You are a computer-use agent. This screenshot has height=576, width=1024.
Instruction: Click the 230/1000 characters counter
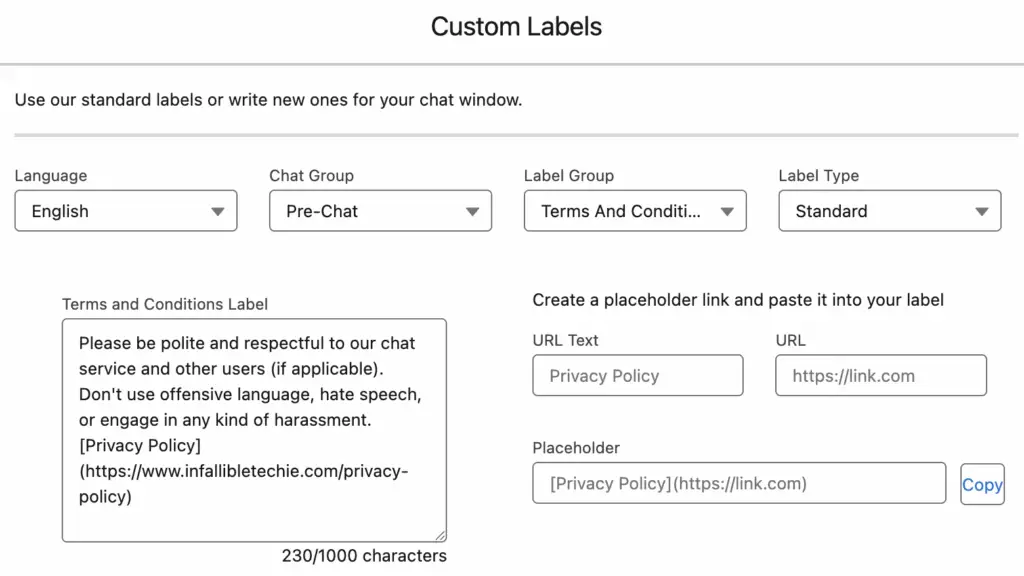pos(364,556)
